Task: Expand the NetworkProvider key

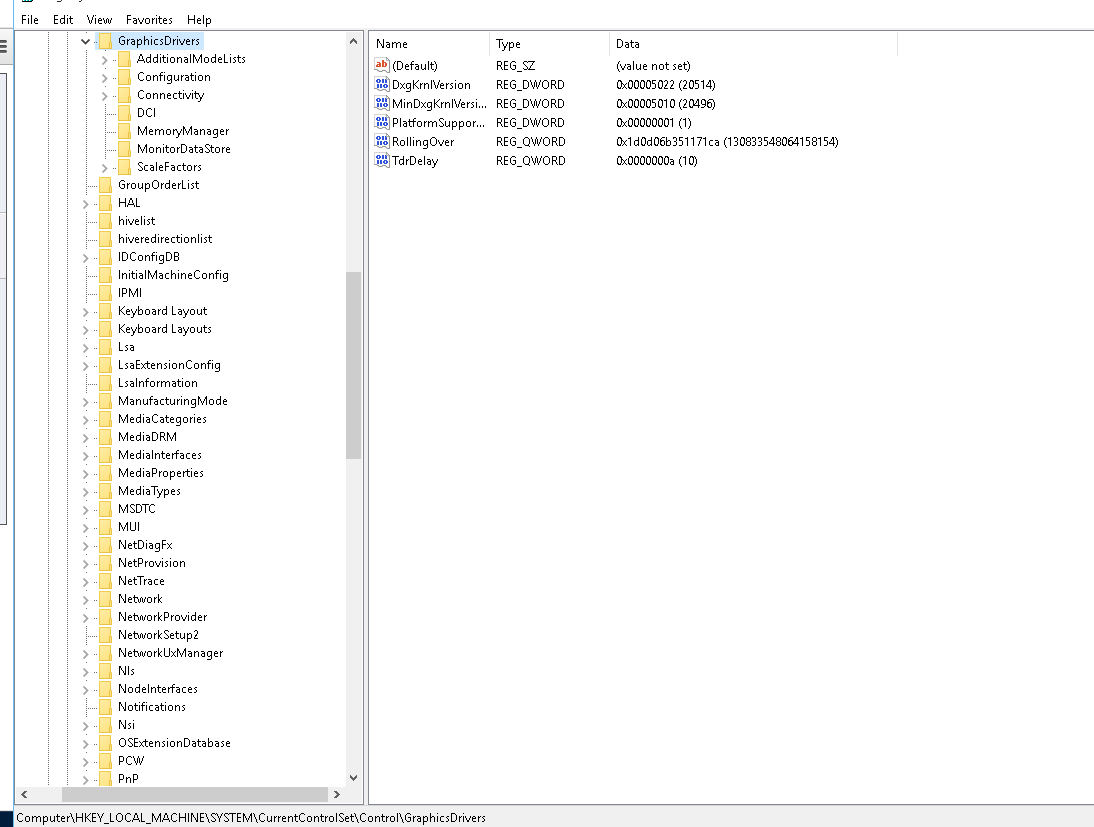Action: point(86,618)
